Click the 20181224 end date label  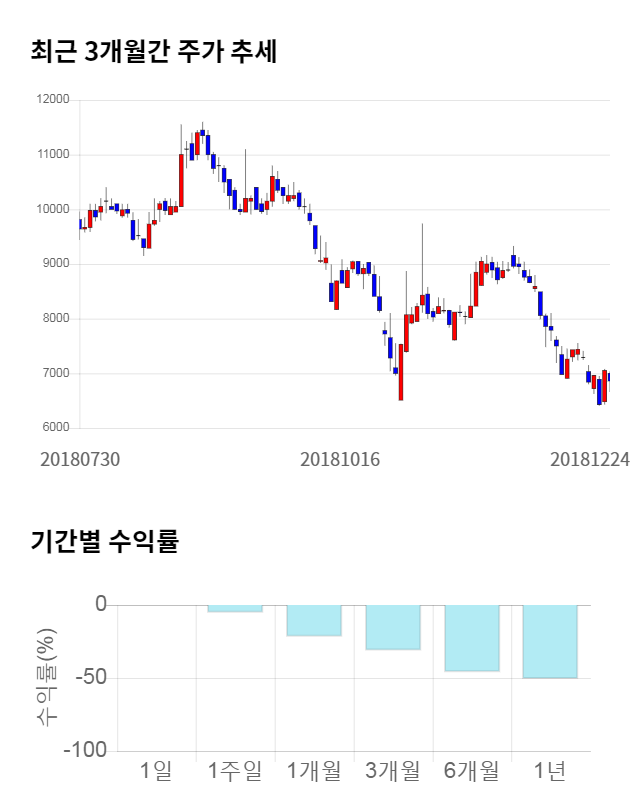[590, 459]
